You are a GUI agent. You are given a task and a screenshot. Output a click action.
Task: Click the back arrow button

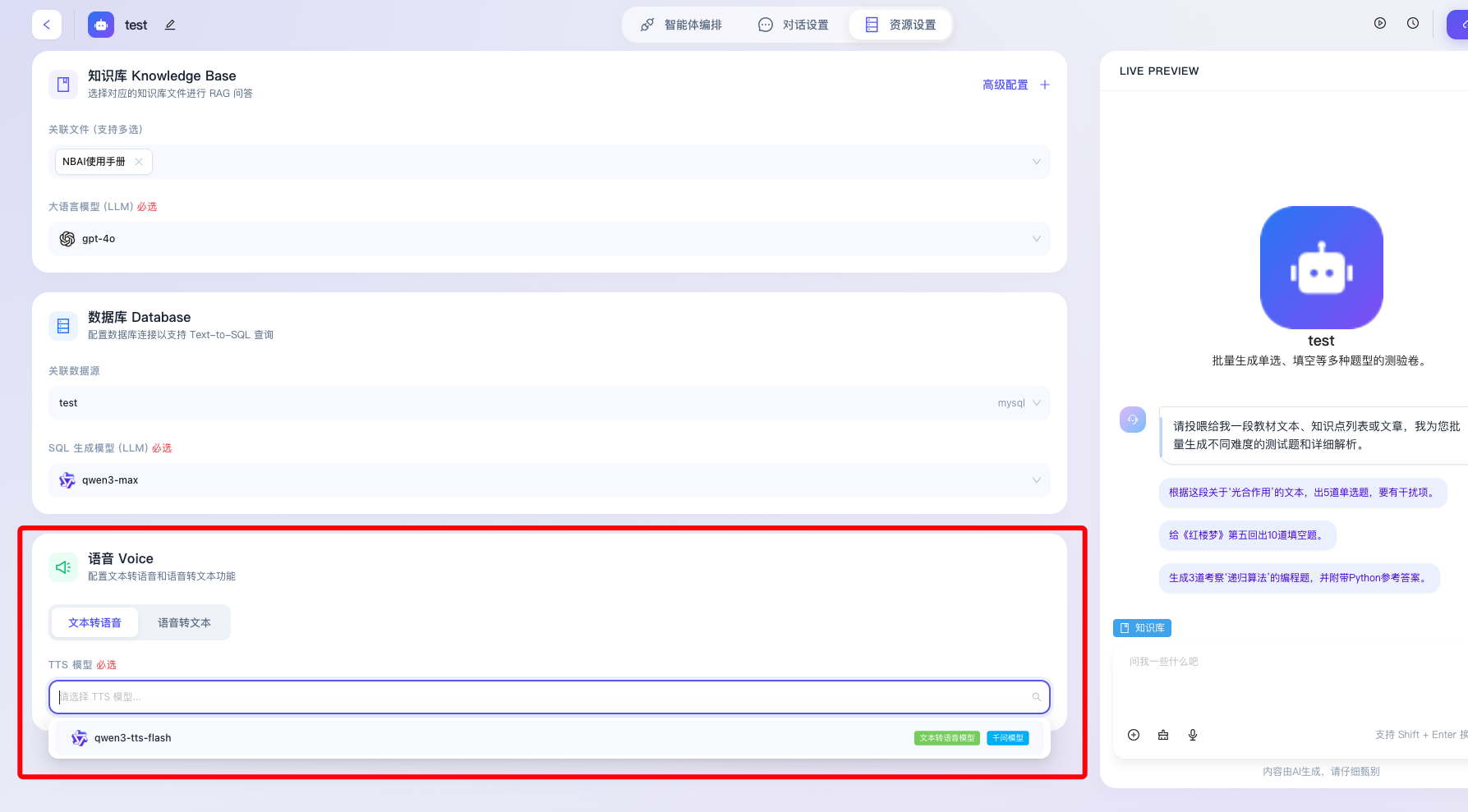[x=47, y=25]
